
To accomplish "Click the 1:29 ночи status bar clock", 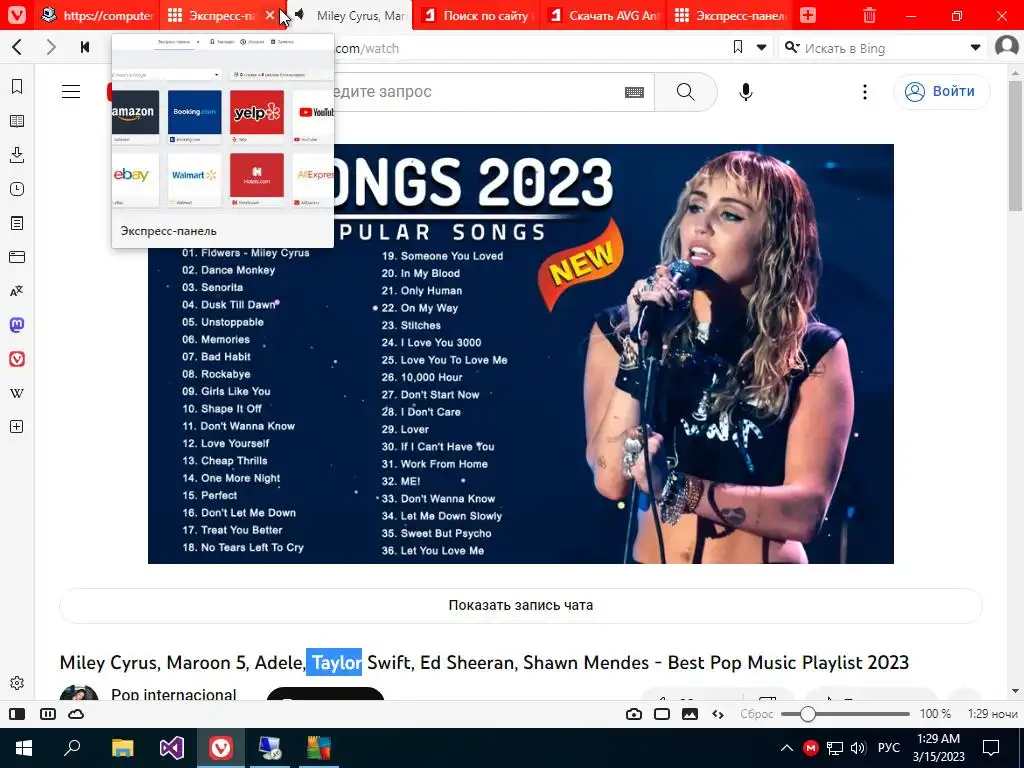I will [992, 714].
